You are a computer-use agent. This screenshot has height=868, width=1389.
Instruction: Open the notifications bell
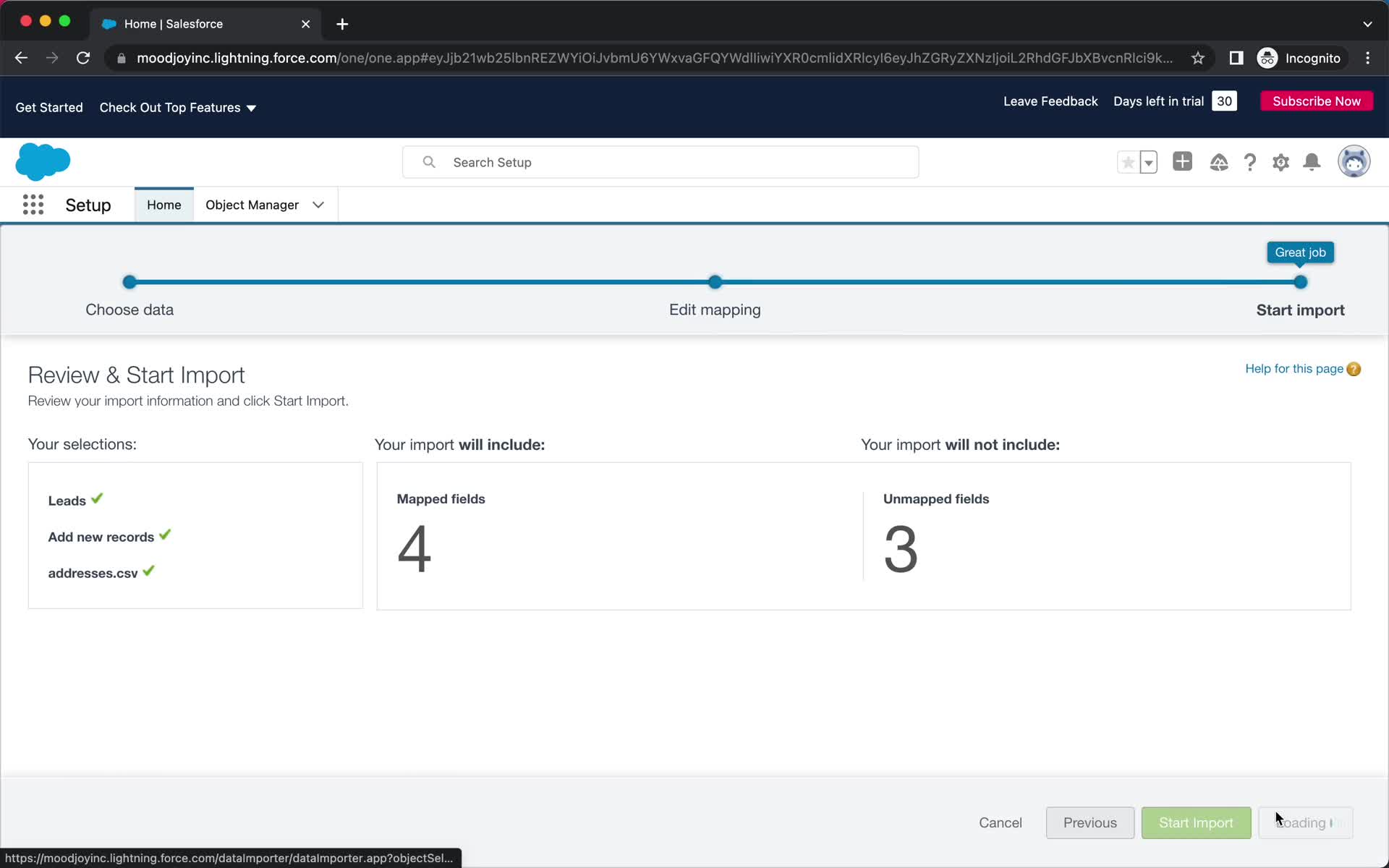1312,162
